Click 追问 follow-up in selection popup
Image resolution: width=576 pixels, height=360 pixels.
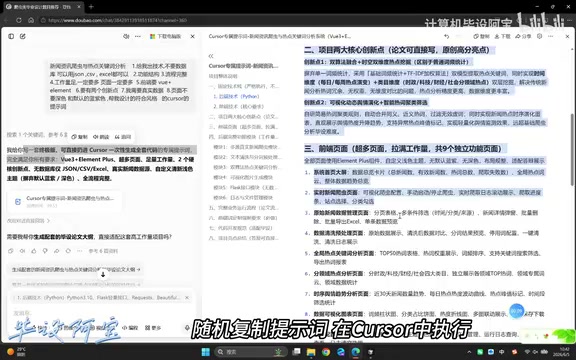click(123, 137)
